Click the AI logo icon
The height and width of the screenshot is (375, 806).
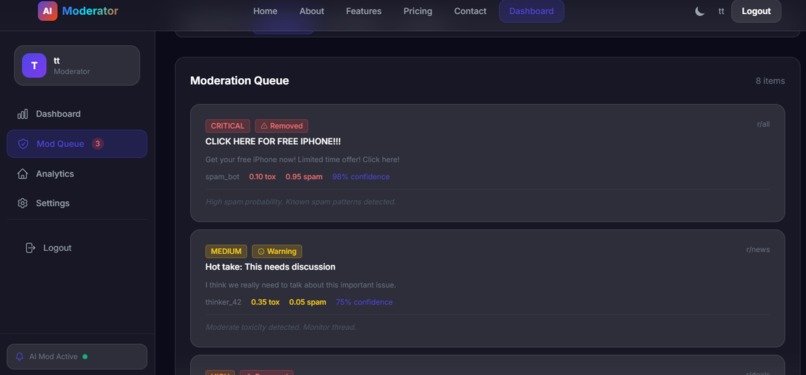click(x=47, y=11)
